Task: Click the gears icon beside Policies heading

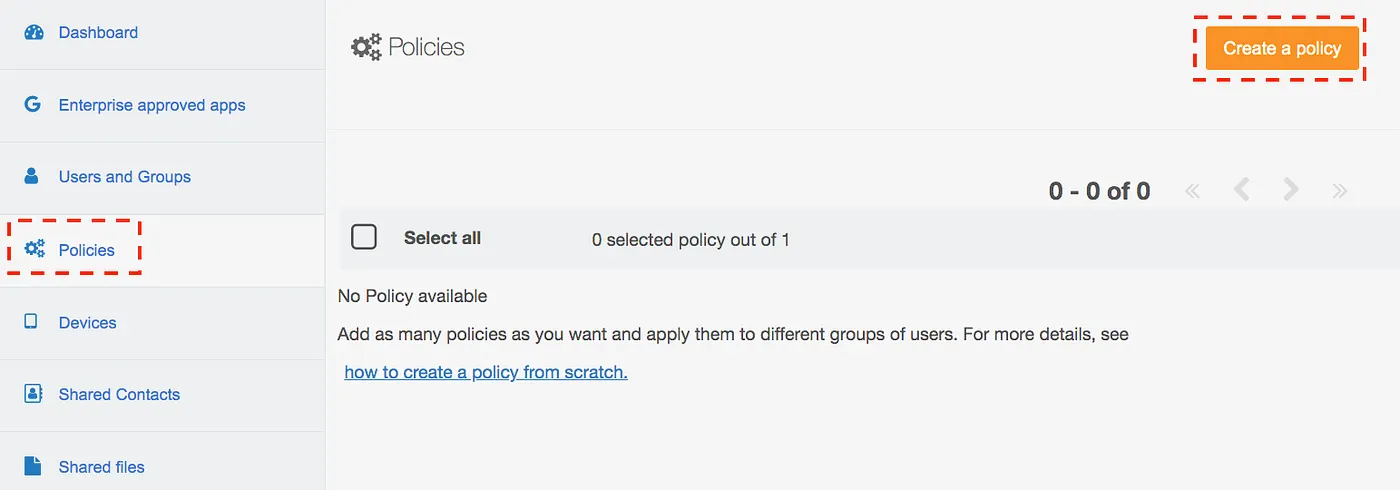Action: click(x=367, y=47)
